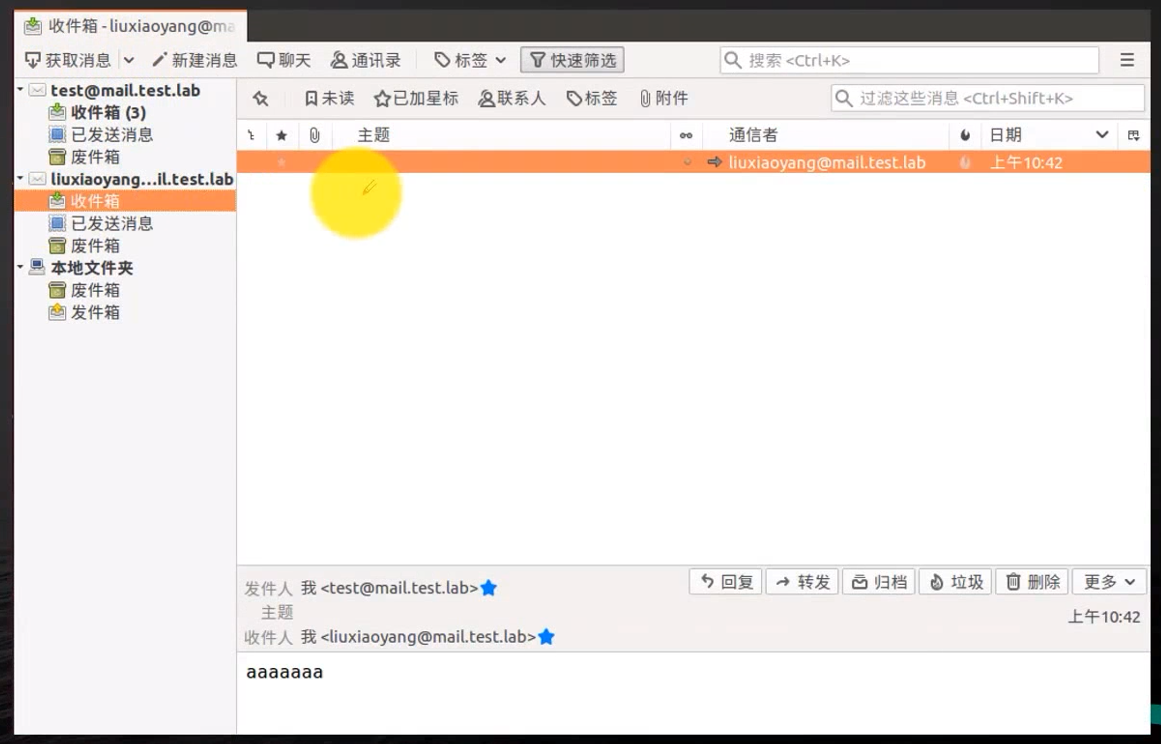Collapse the test@mail.test.lab account tree
The height and width of the screenshot is (744, 1161).
tap(20, 90)
